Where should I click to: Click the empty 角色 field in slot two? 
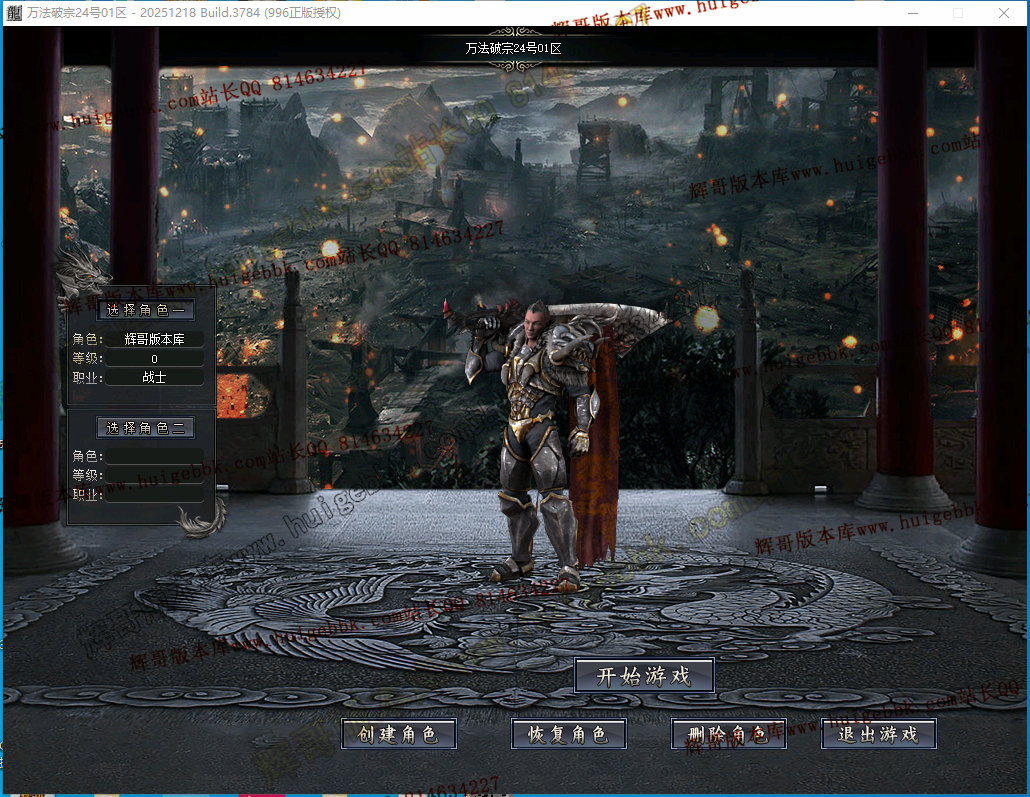(154, 456)
